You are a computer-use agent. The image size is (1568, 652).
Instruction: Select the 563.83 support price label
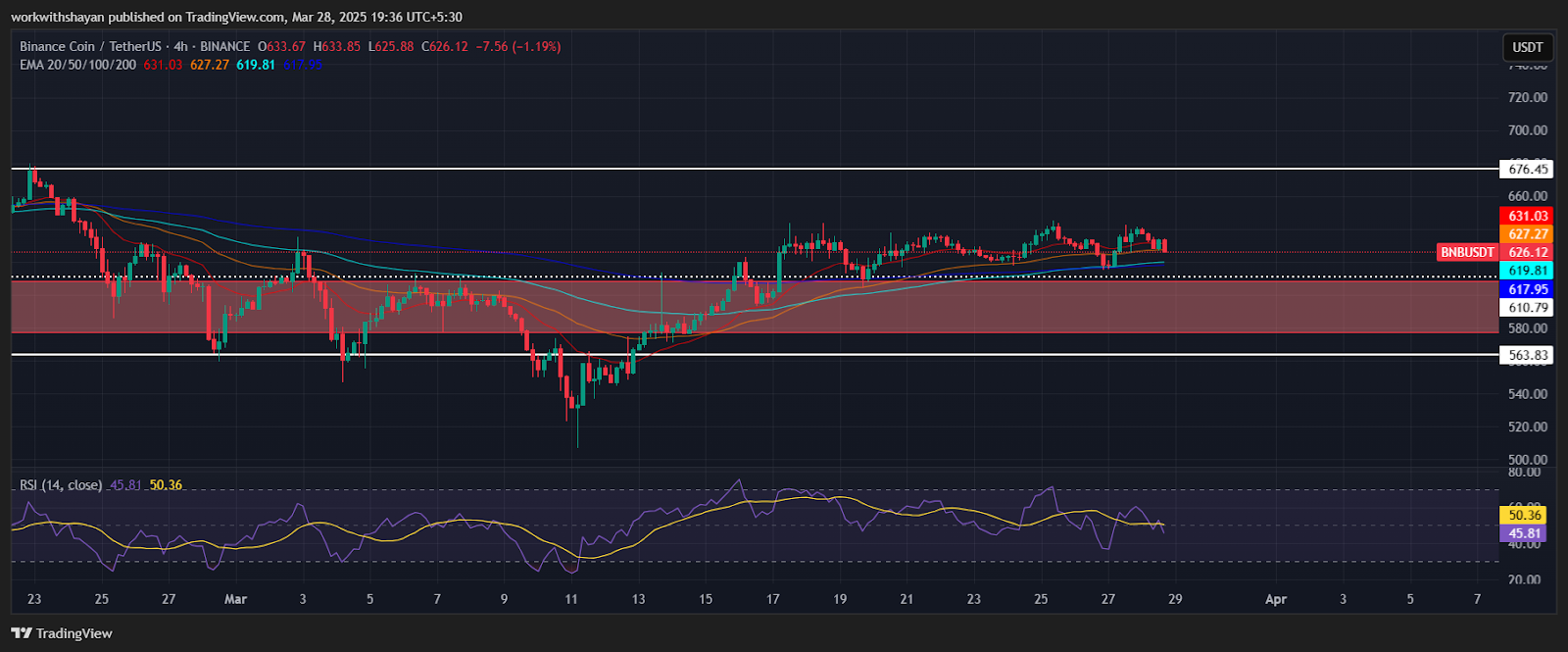click(x=1527, y=355)
